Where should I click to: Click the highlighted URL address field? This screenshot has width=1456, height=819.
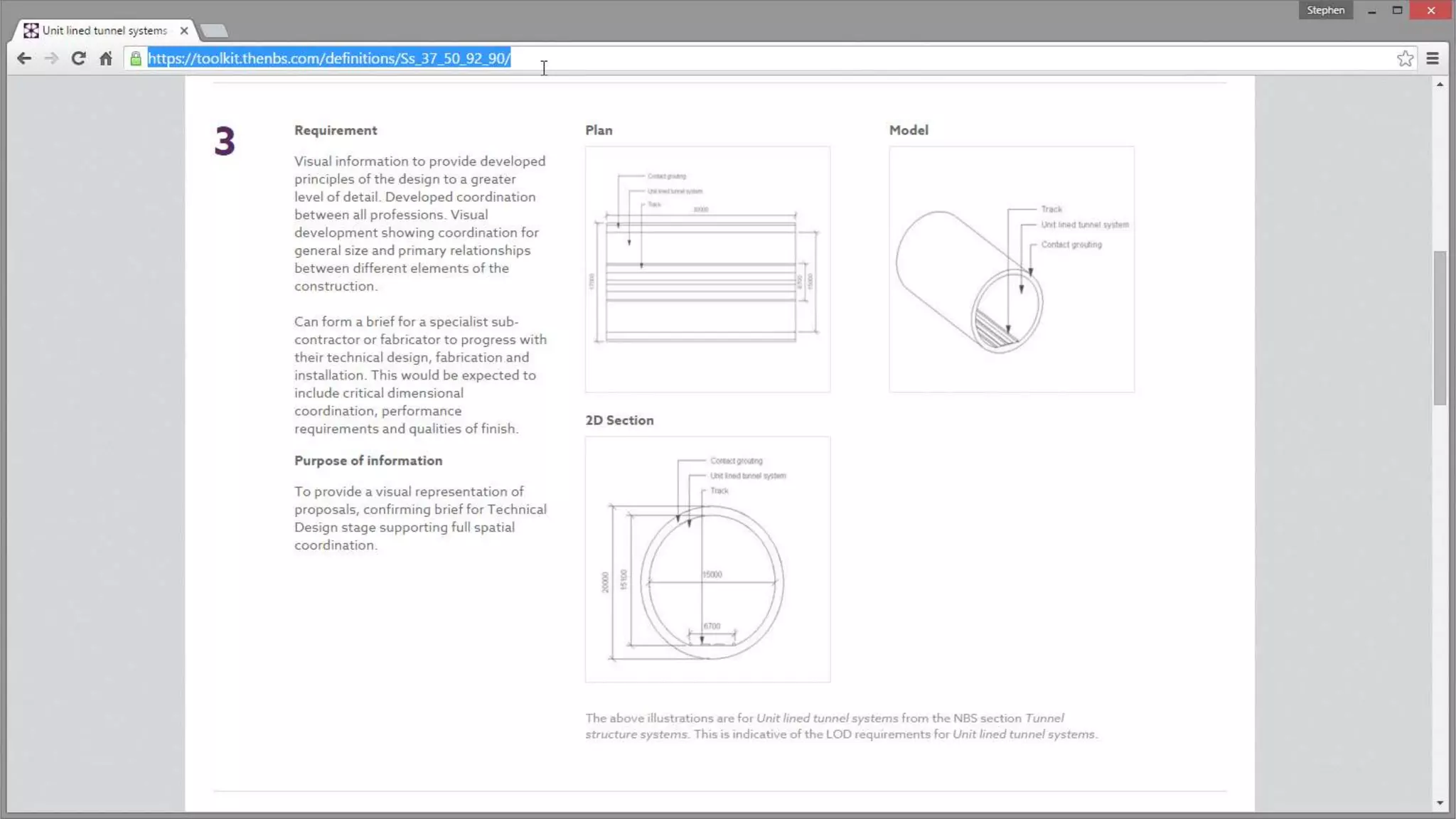point(328,58)
